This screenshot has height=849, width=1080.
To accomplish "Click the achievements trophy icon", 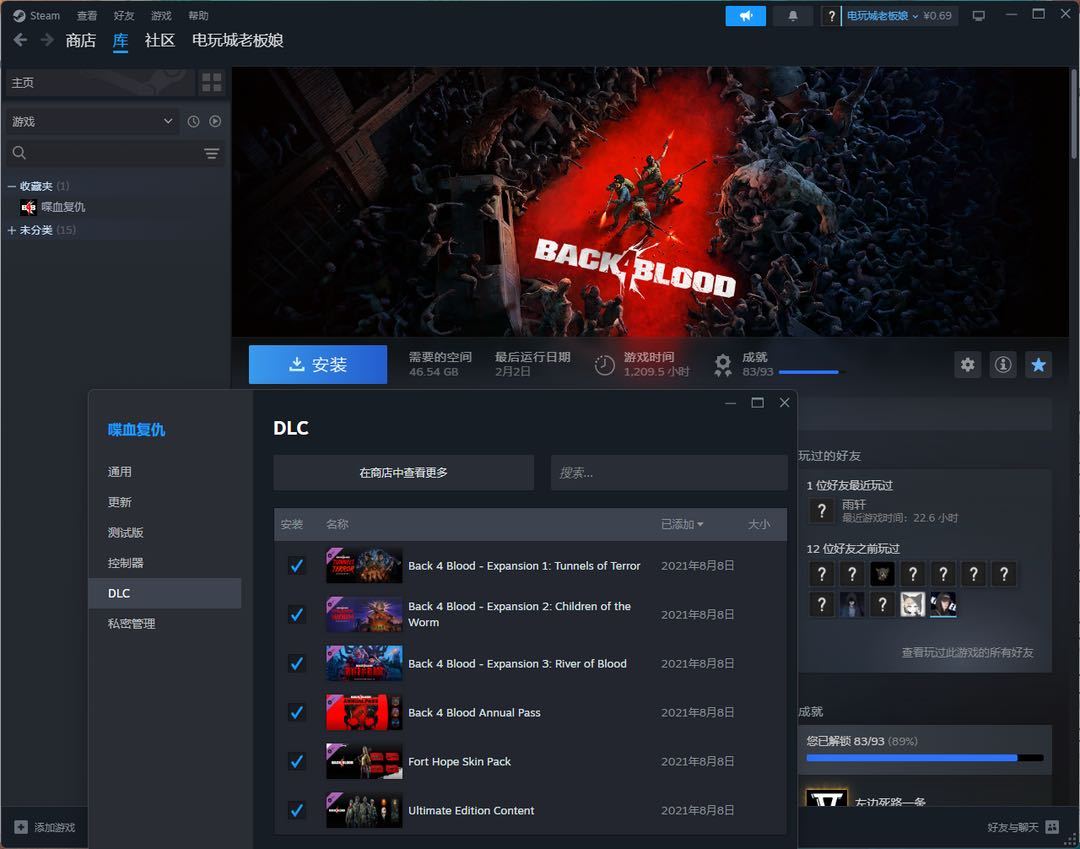I will click(723, 365).
